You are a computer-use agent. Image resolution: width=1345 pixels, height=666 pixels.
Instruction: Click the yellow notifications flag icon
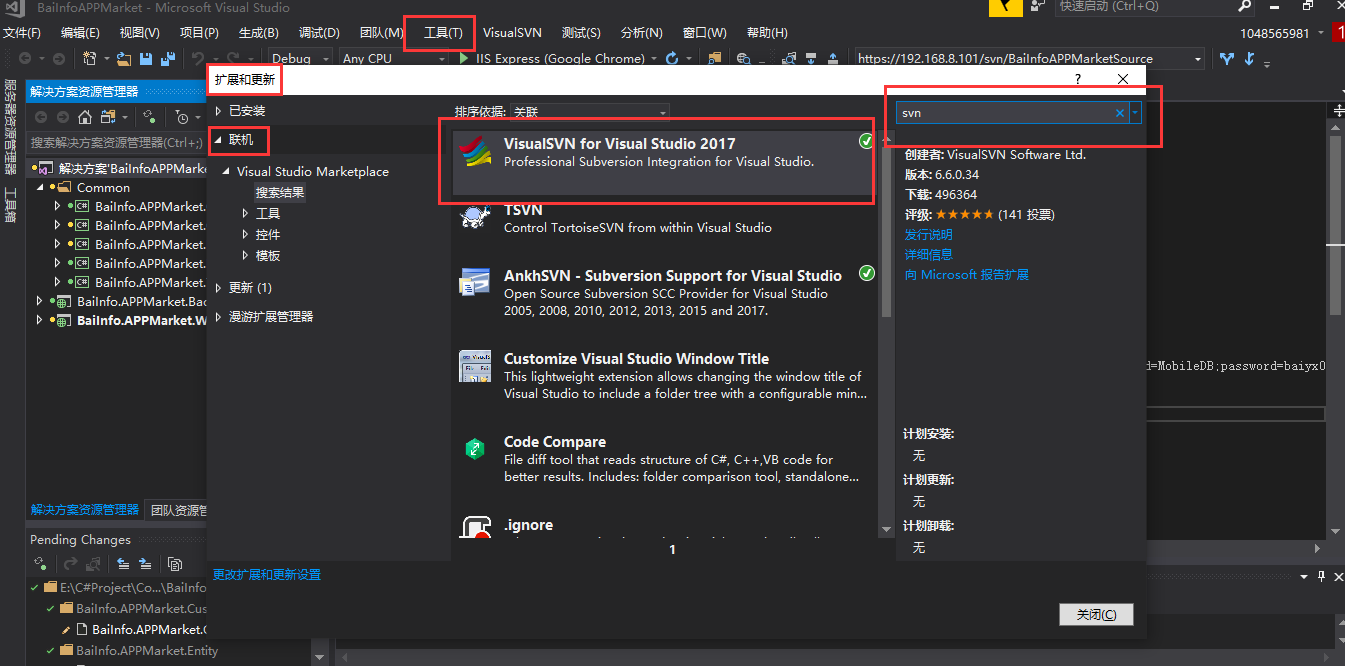pyautogui.click(x=1005, y=7)
